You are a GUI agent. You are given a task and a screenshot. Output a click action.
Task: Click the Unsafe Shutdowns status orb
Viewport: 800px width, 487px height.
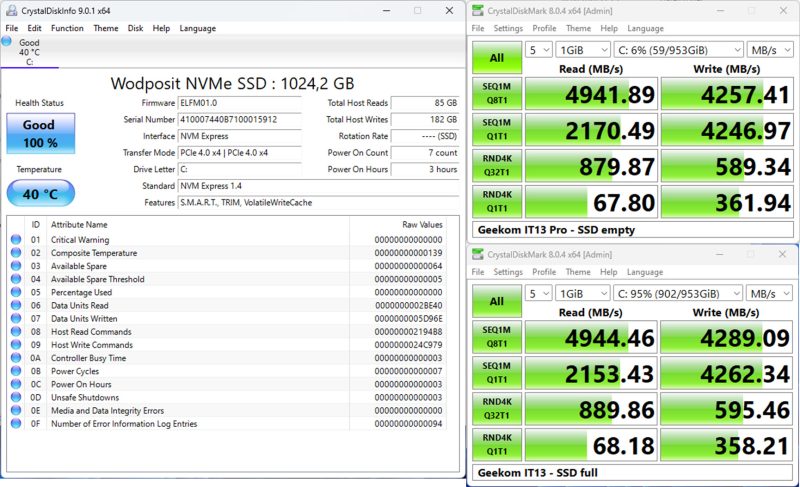point(15,397)
